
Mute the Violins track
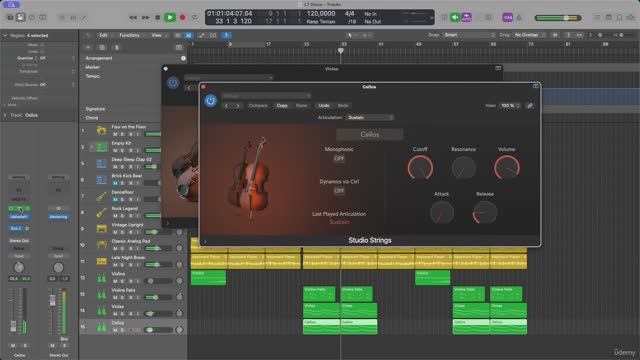pyautogui.click(x=115, y=281)
